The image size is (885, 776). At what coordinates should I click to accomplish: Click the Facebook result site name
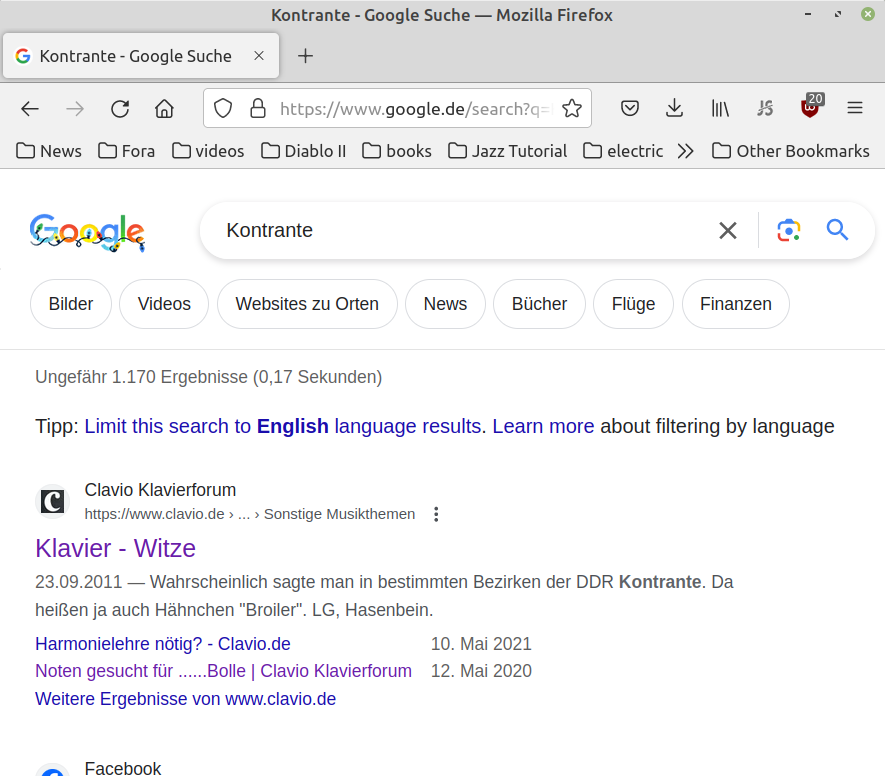tap(122, 769)
